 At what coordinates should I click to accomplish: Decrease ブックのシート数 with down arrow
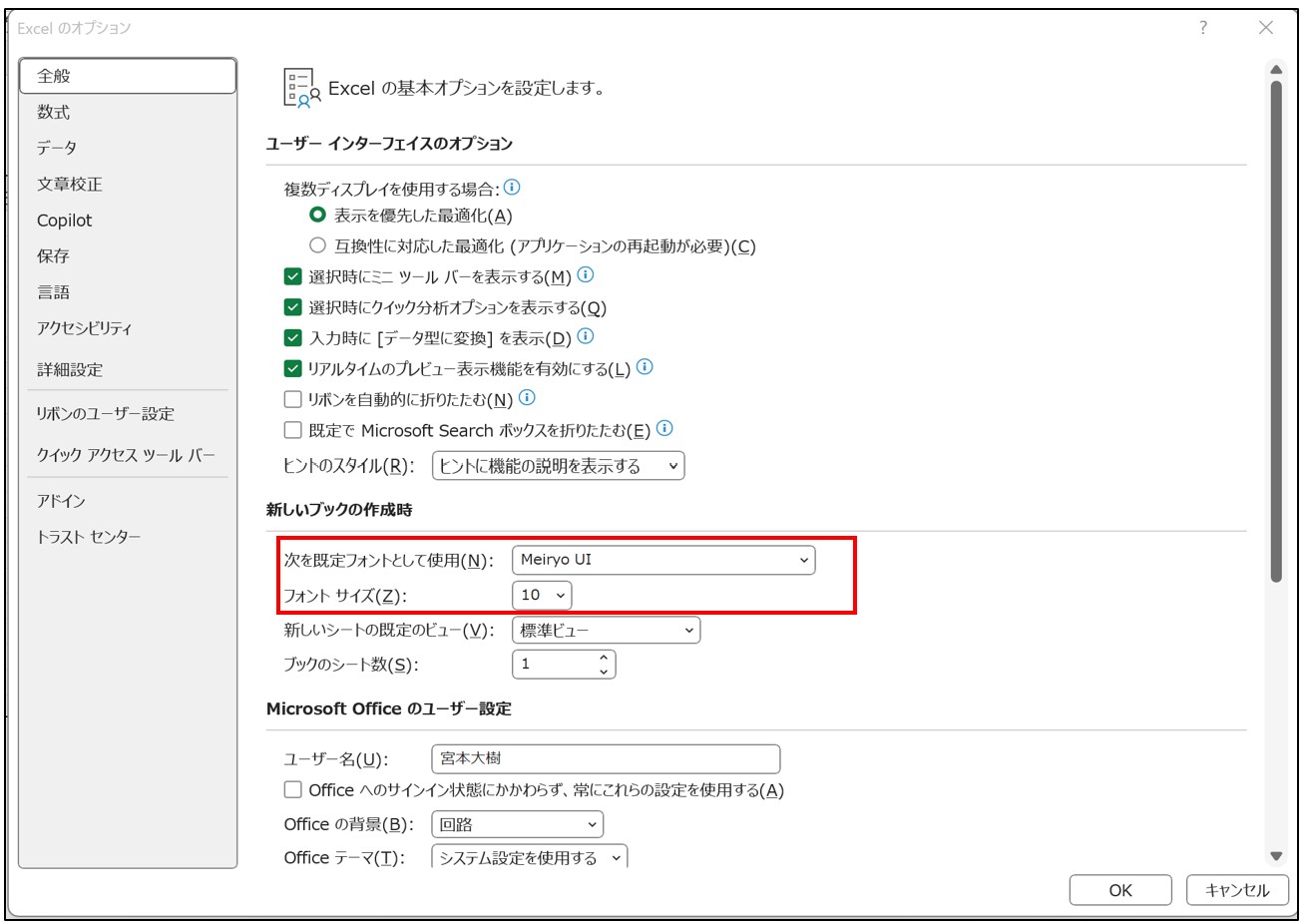pyautogui.click(x=604, y=672)
